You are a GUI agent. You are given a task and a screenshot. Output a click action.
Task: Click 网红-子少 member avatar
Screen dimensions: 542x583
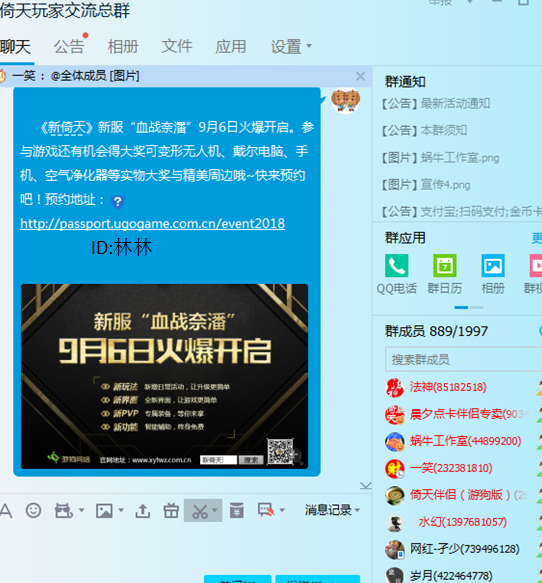pyautogui.click(x=395, y=550)
